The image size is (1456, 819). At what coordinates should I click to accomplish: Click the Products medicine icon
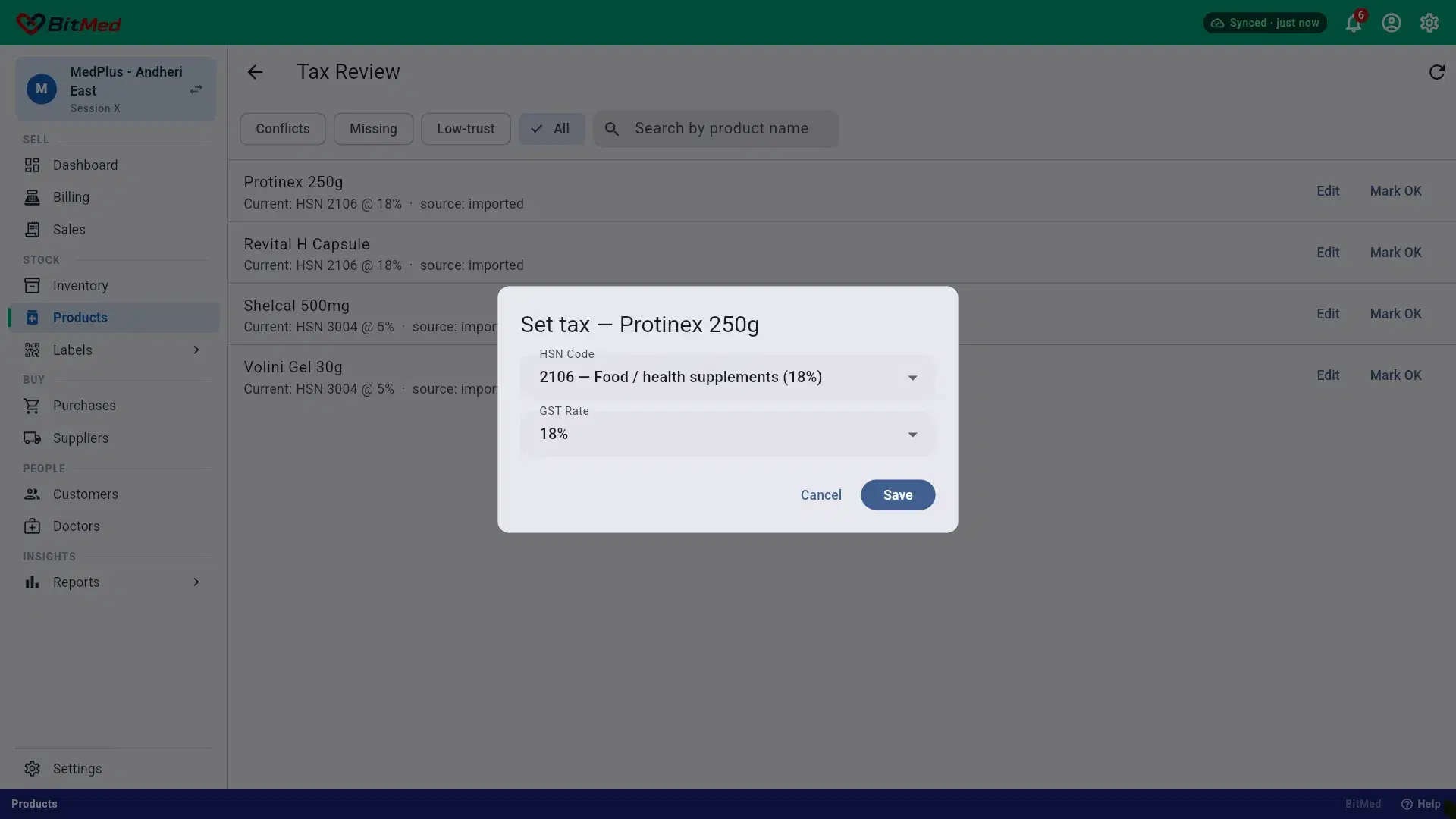coord(32,318)
